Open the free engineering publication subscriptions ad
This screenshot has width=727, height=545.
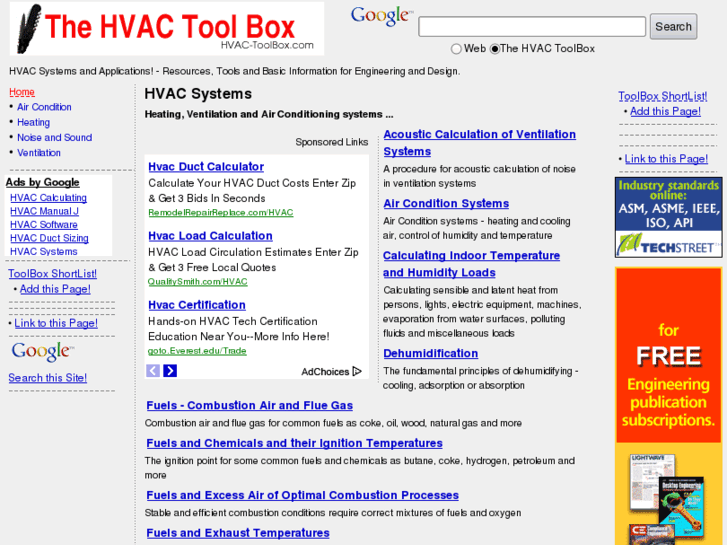669,406
